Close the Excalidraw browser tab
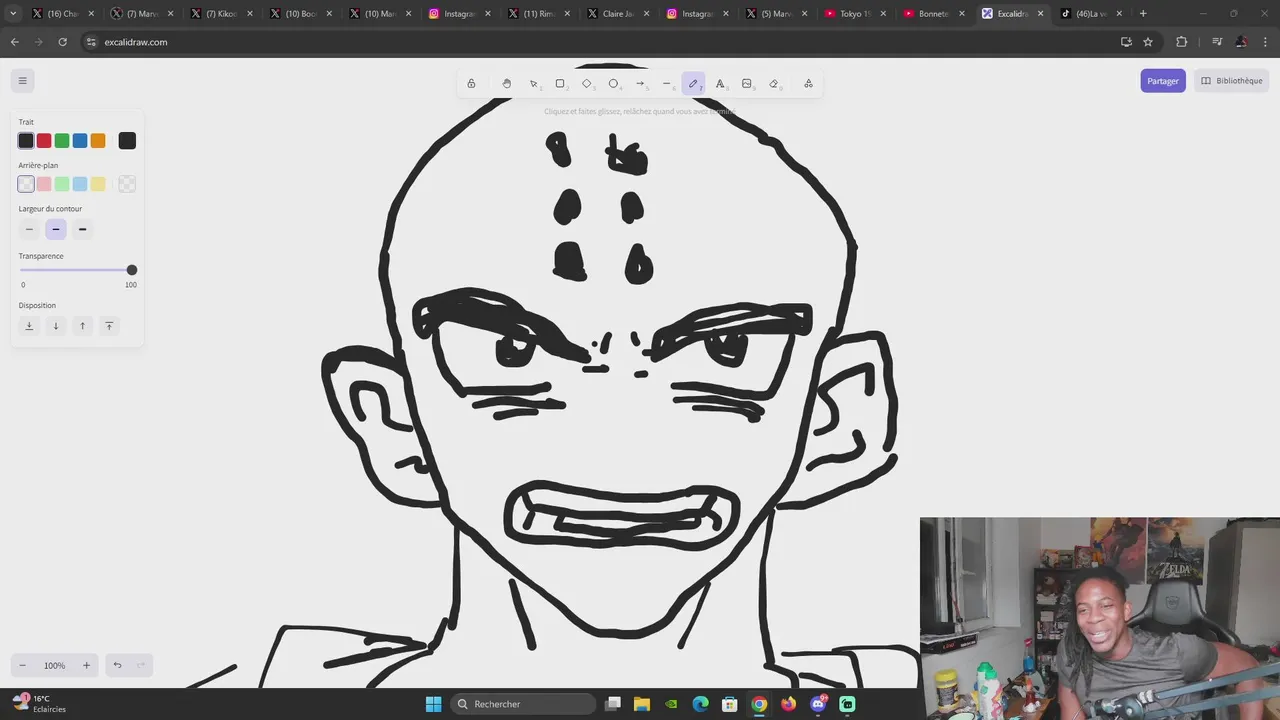The height and width of the screenshot is (720, 1280). (x=1040, y=14)
